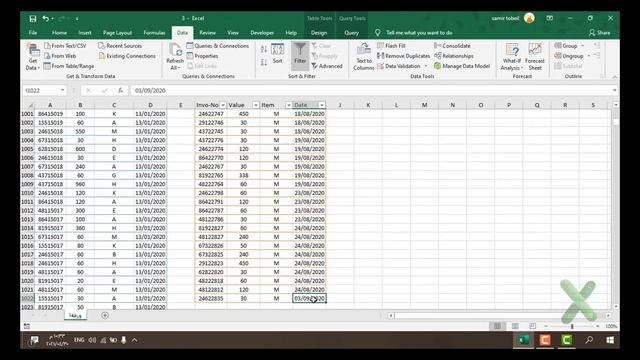The image size is (640, 360).
Task: Switch to Normal view
Action: pos(497,326)
